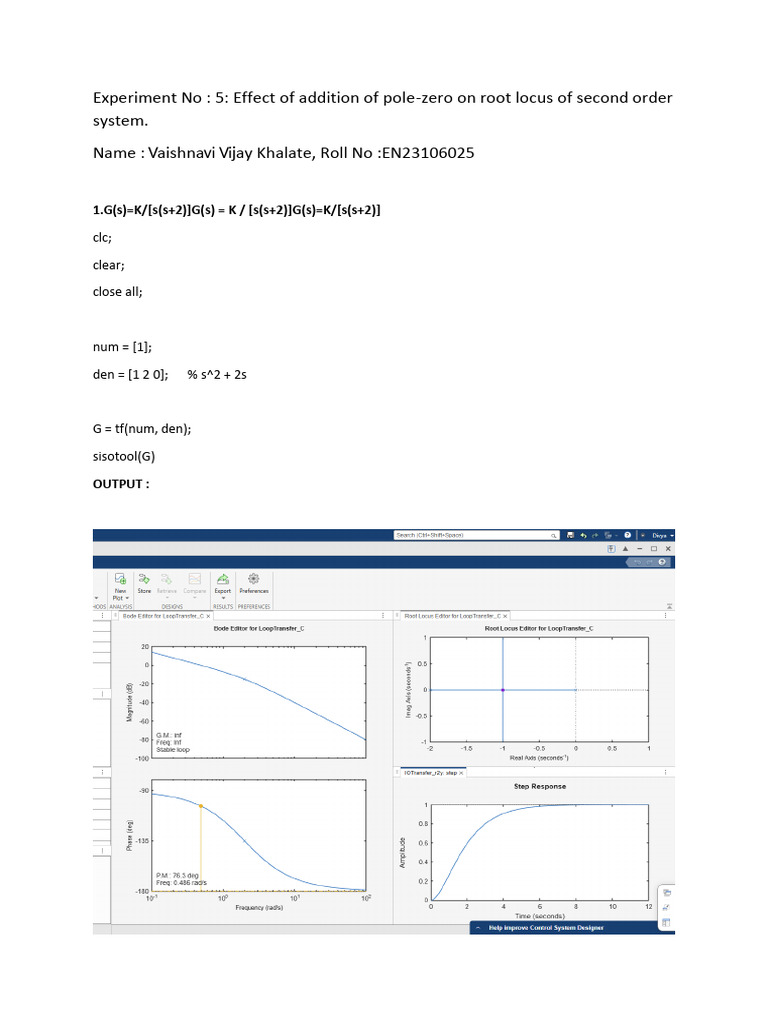Click the orange phase margin marker on phase plot
The height and width of the screenshot is (1024, 768).
coord(200,807)
